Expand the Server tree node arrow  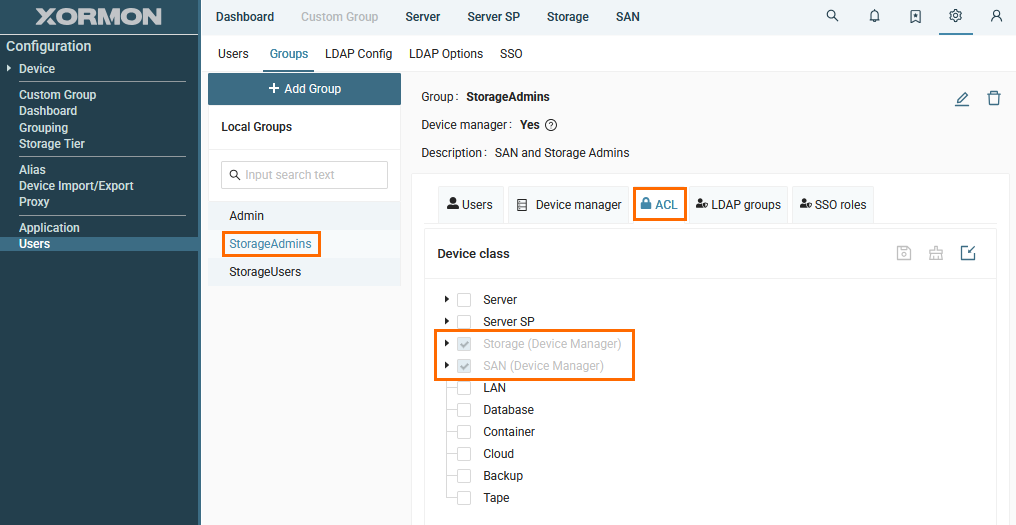(x=446, y=299)
